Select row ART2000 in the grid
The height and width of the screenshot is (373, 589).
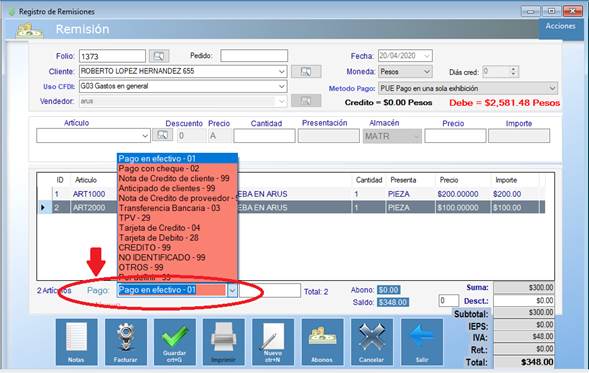(x=291, y=208)
